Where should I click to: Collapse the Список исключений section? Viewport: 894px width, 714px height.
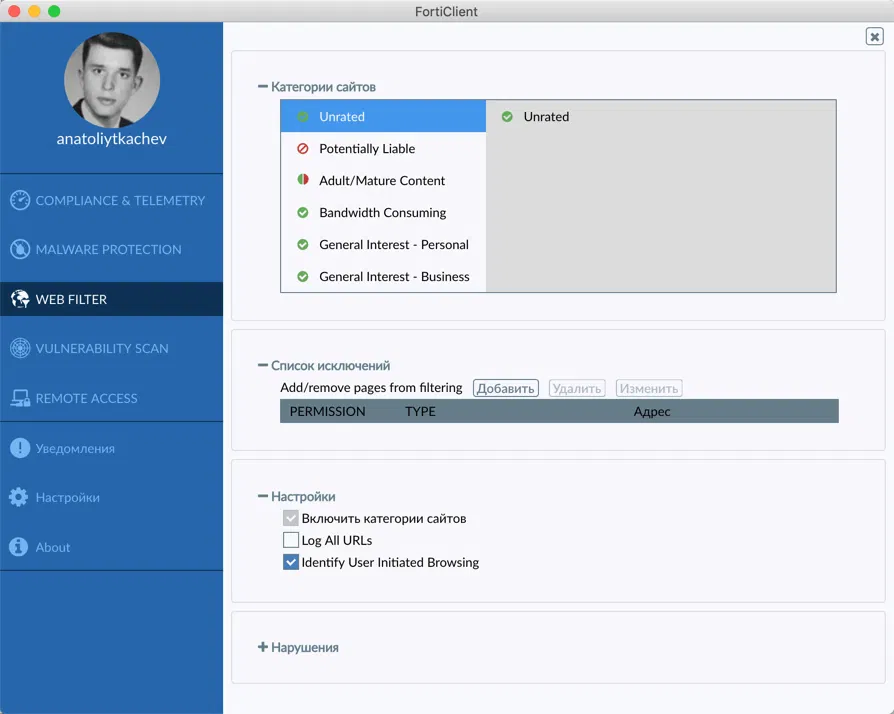coord(263,365)
